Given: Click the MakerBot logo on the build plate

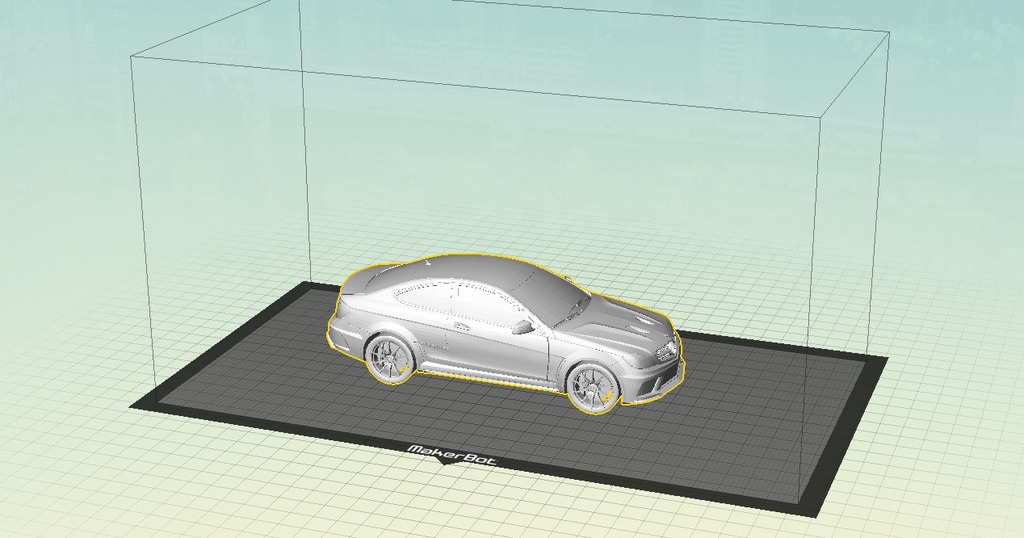Looking at the screenshot, I should 452,454.
